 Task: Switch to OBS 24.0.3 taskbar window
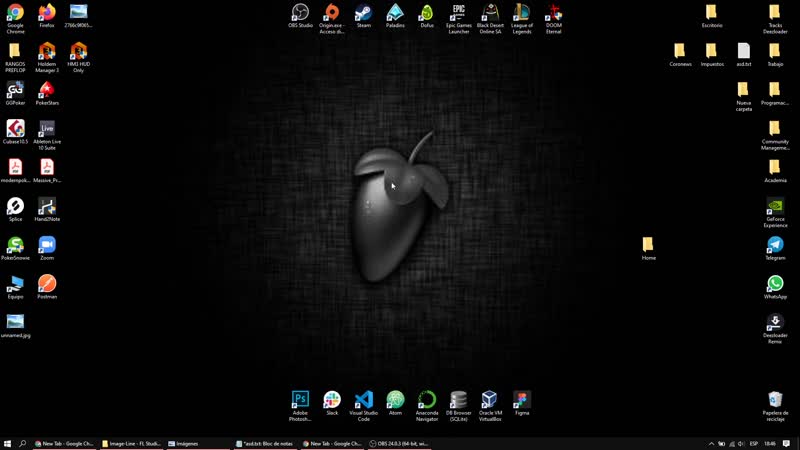point(399,444)
